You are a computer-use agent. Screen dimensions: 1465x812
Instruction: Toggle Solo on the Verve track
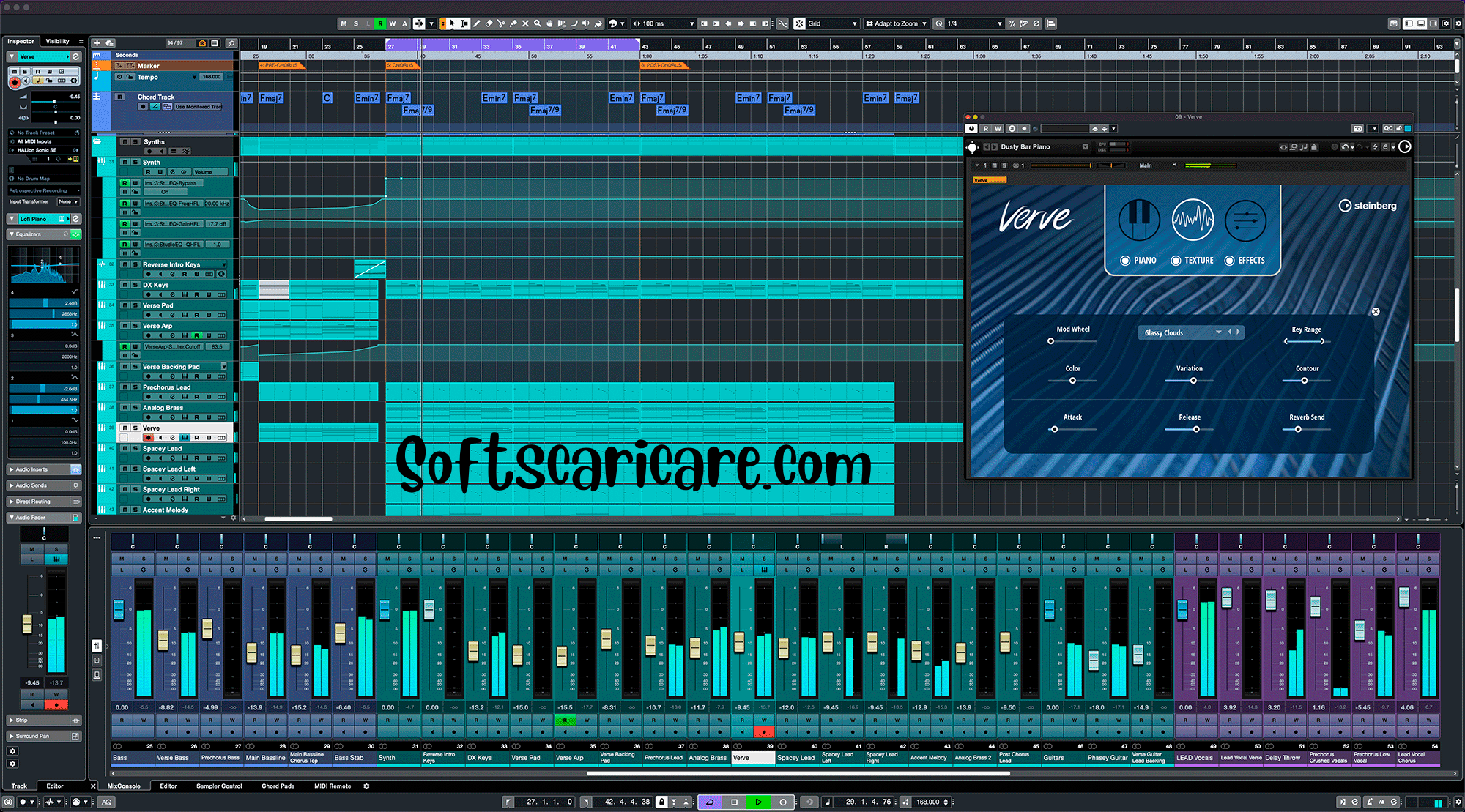(136, 428)
